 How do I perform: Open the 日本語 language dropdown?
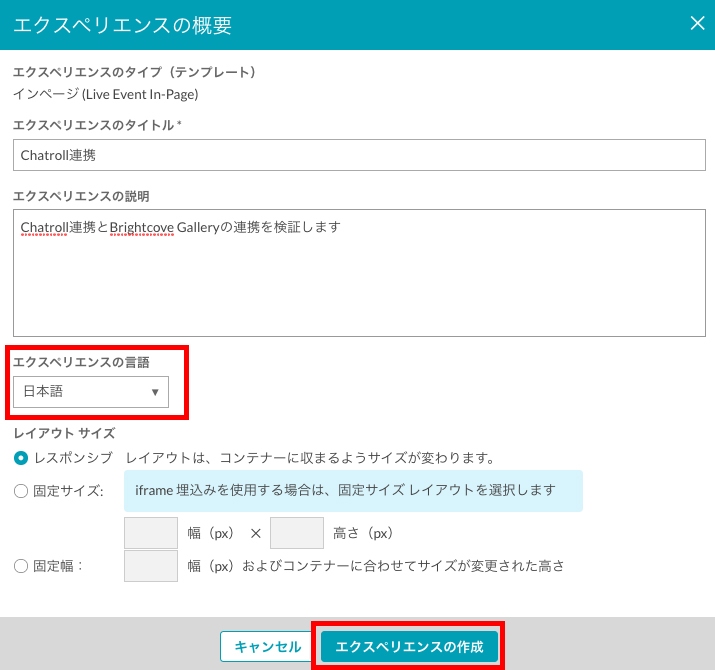pyautogui.click(x=91, y=392)
